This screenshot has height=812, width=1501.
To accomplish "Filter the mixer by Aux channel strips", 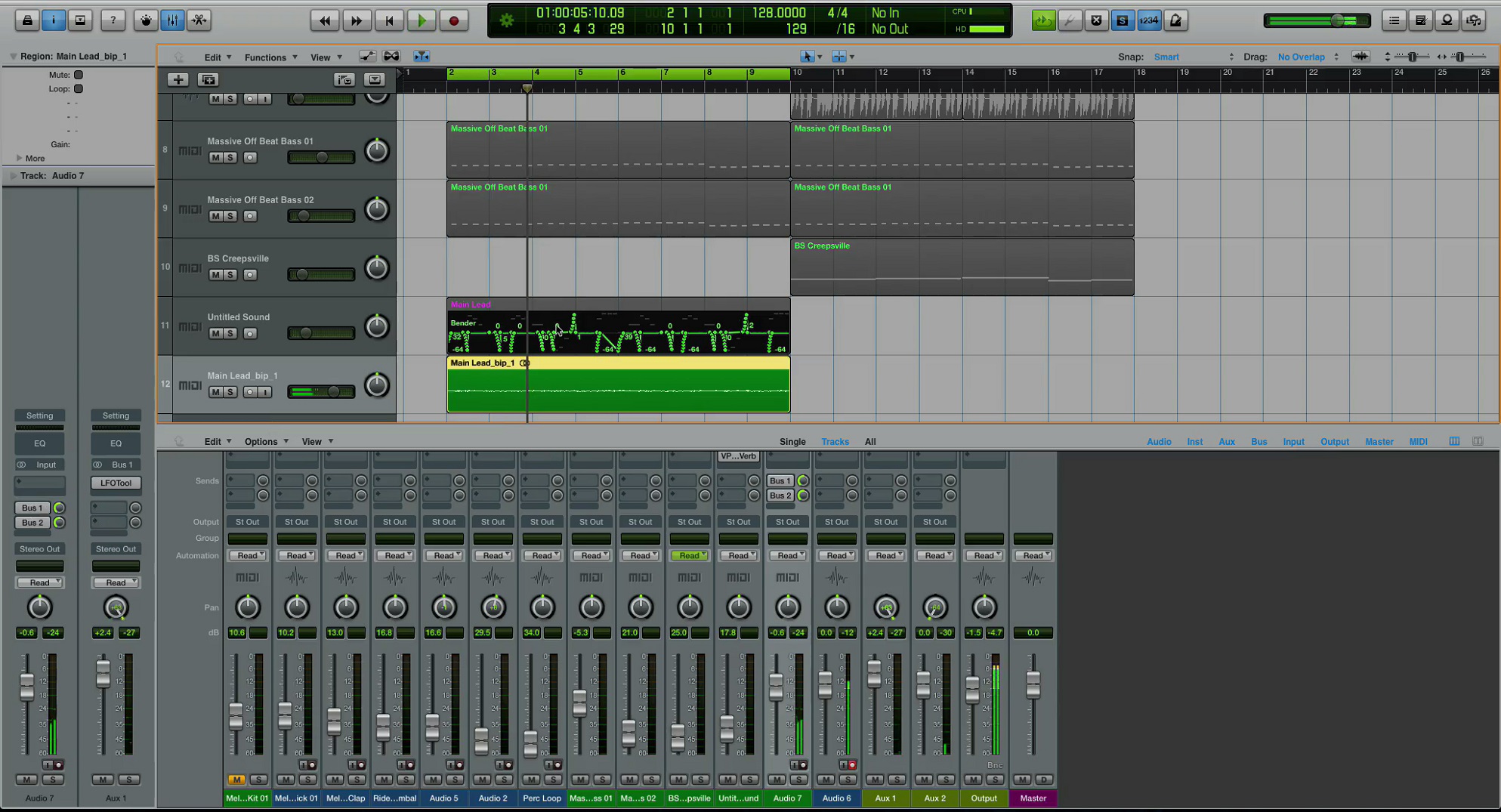I will coord(1227,442).
